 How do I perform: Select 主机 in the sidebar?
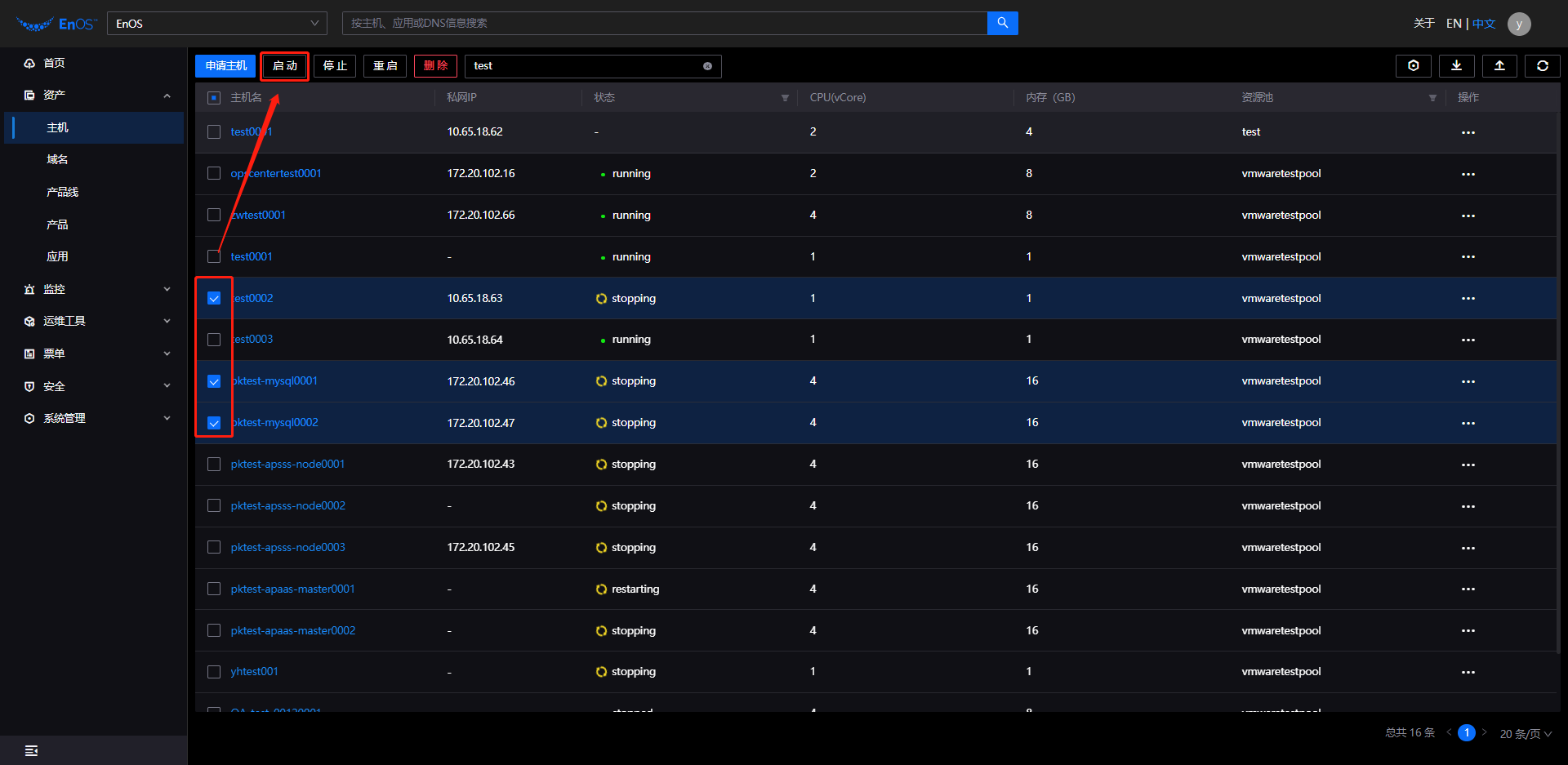57,127
